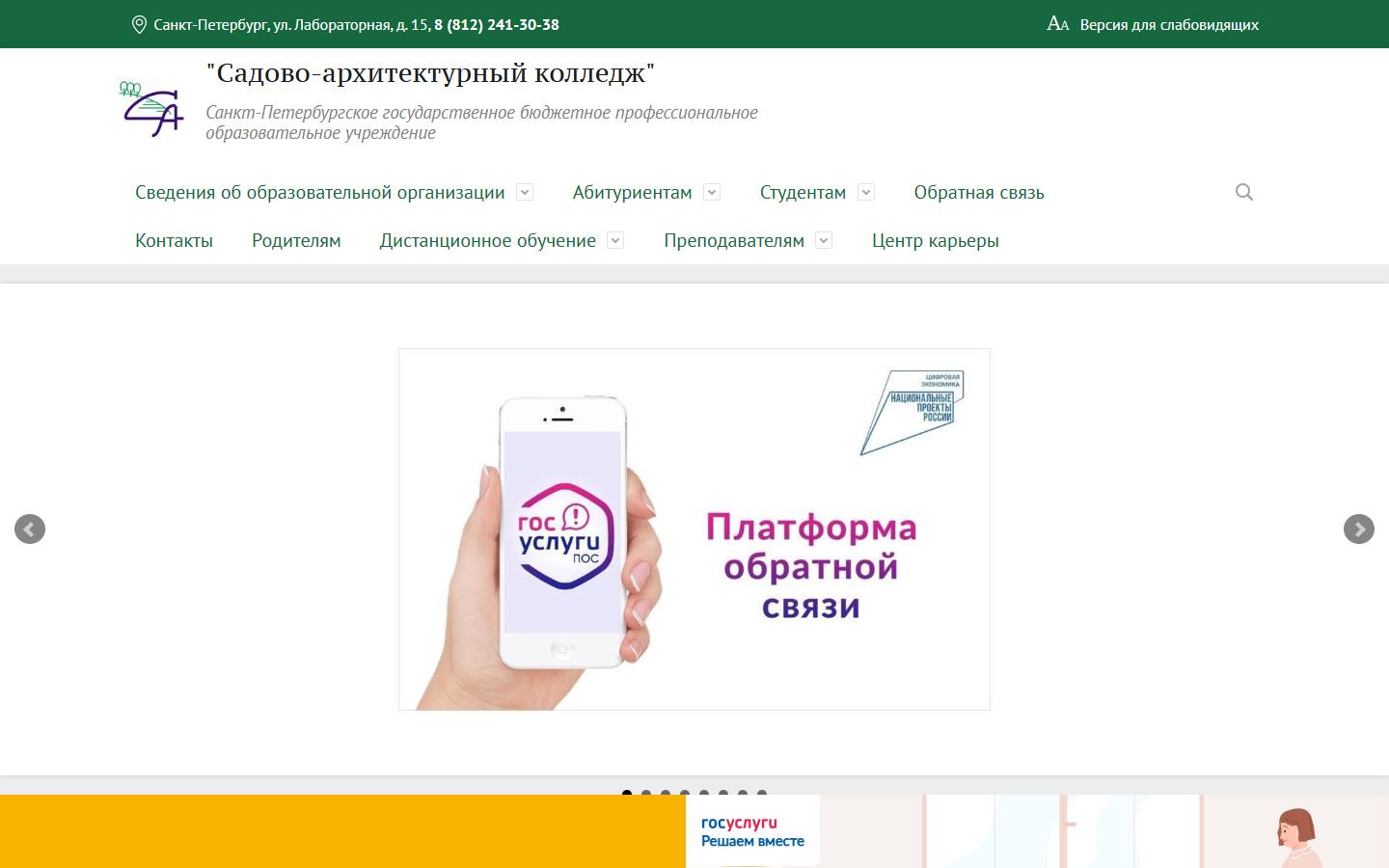
Task: Go to previous slide with left arrow
Action: (x=30, y=529)
